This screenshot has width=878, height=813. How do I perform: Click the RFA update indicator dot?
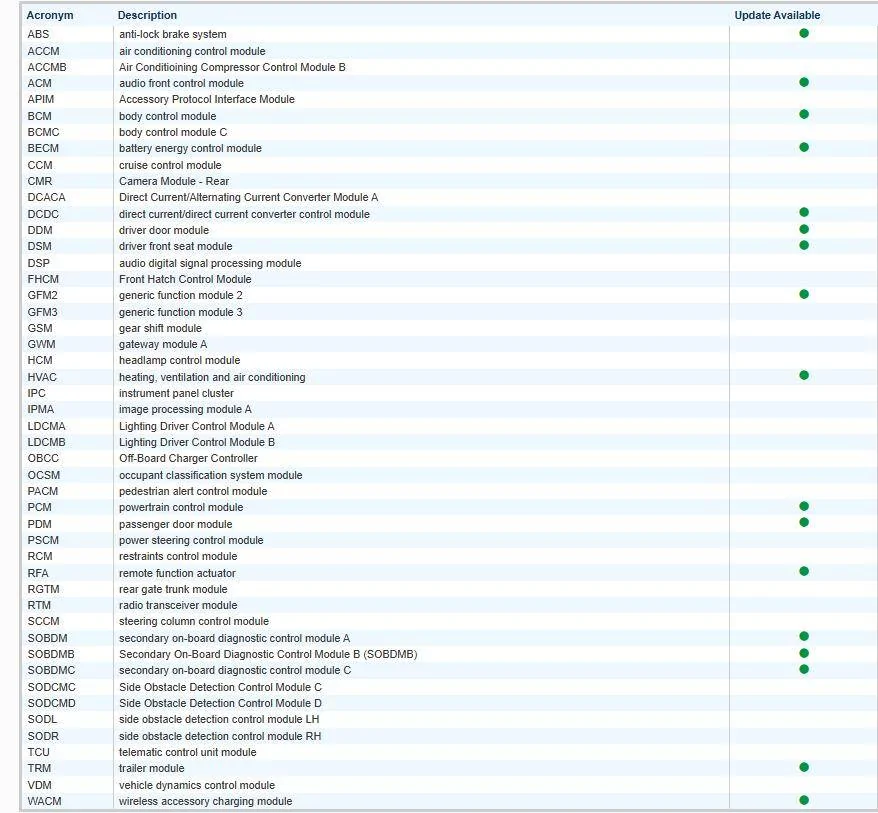(x=804, y=572)
